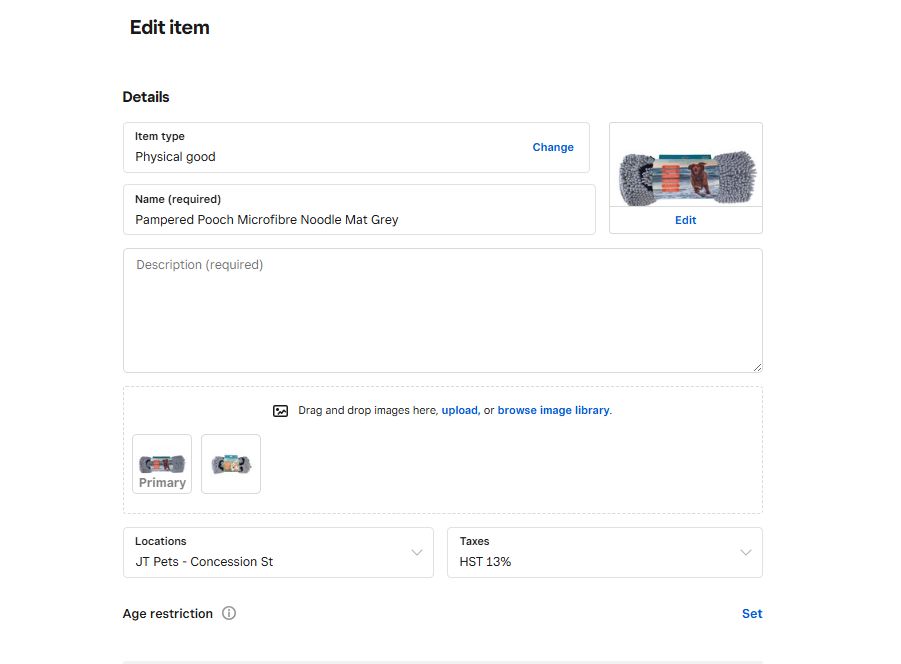This screenshot has height=664, width=901.
Task: Click the upload link for images
Action: click(460, 410)
